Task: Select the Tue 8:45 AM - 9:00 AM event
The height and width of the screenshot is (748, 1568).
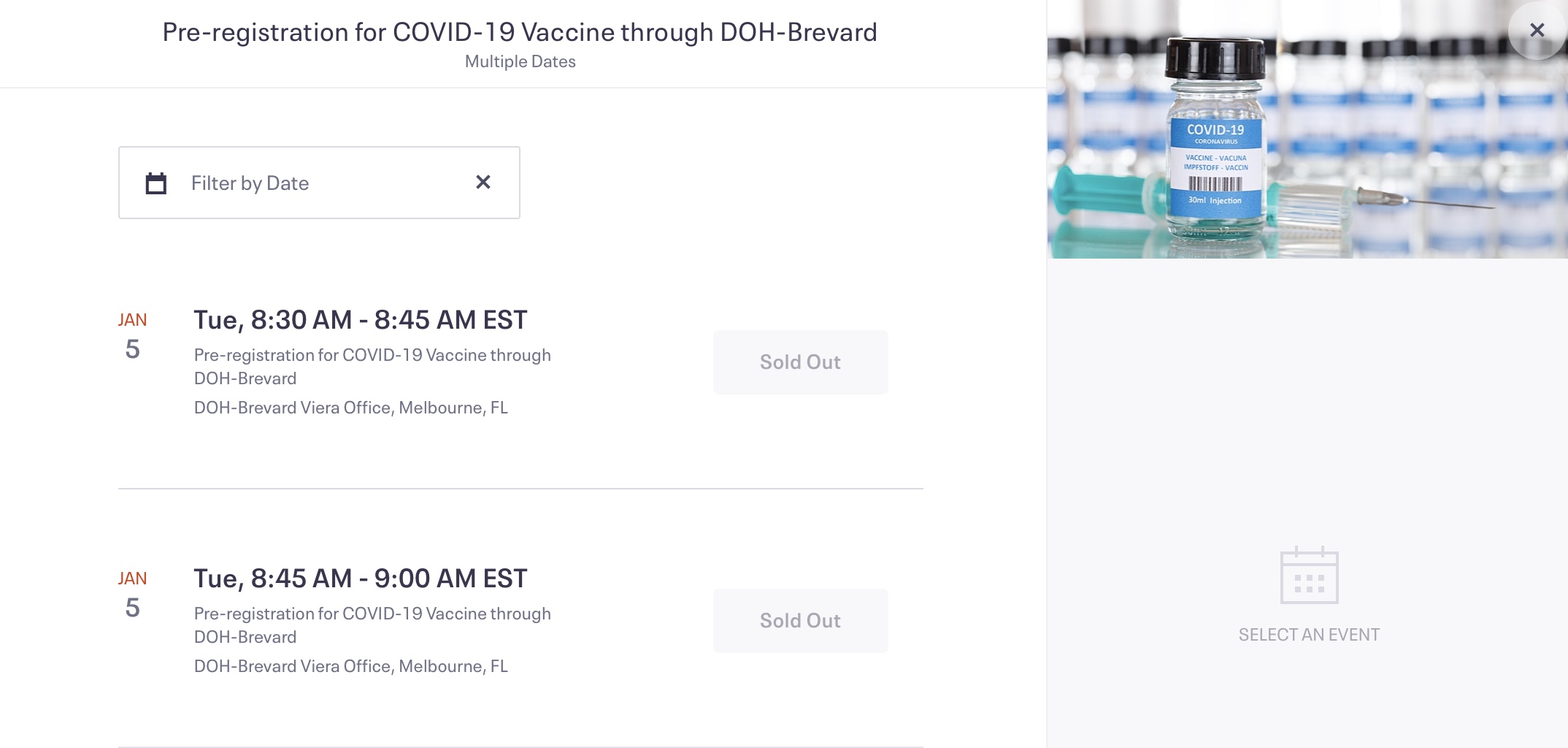Action: (x=359, y=578)
